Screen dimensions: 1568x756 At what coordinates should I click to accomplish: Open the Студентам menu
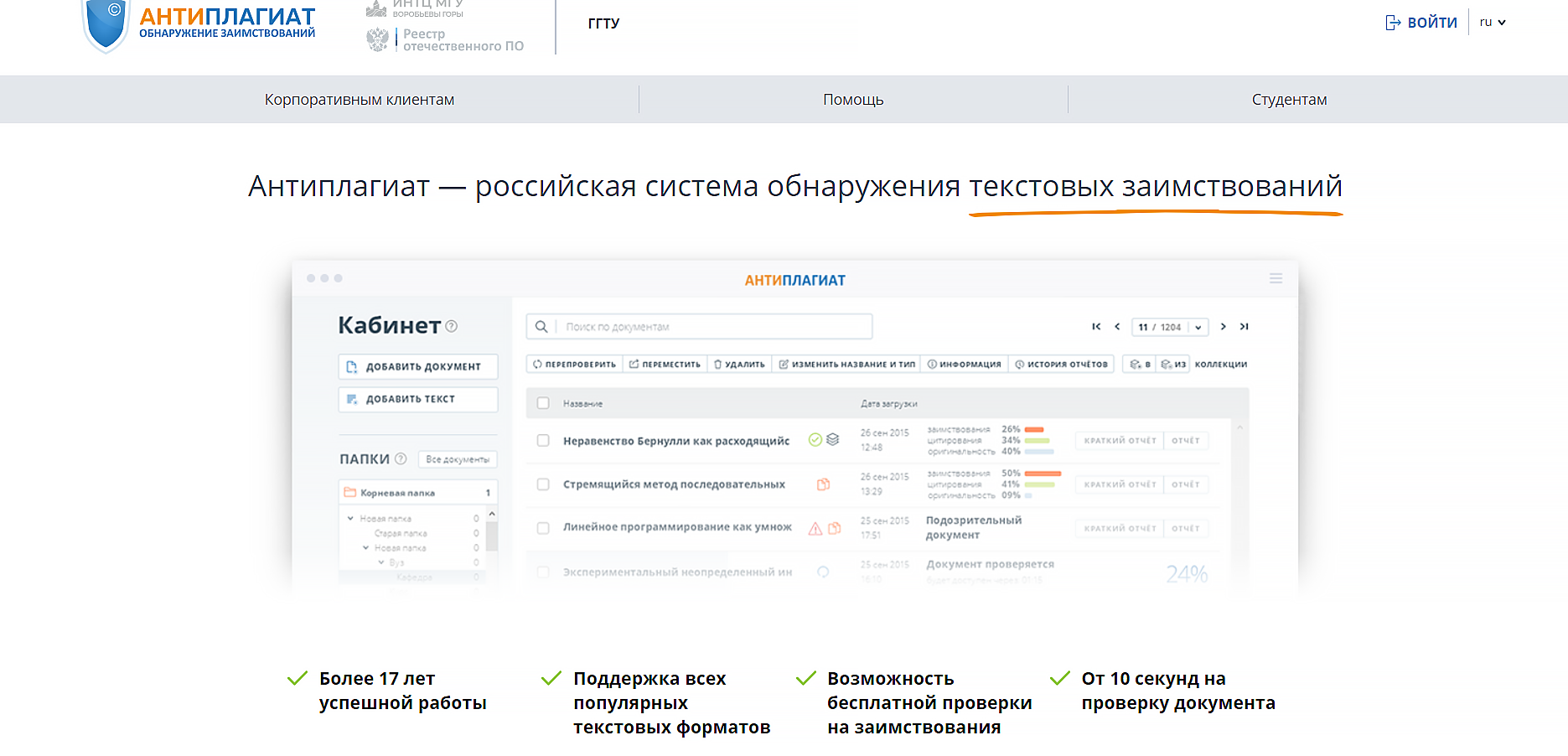click(1290, 100)
